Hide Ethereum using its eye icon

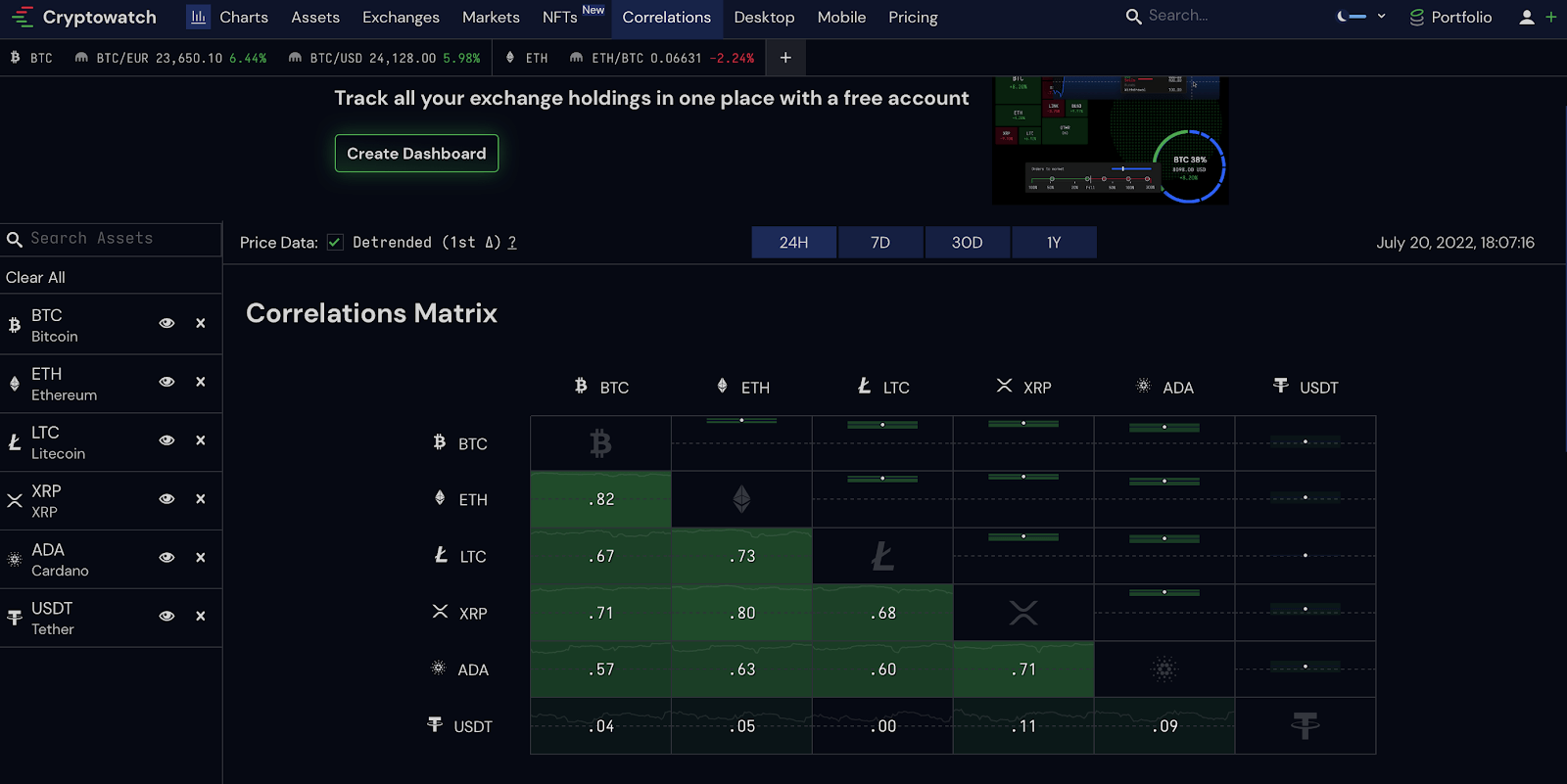(166, 382)
